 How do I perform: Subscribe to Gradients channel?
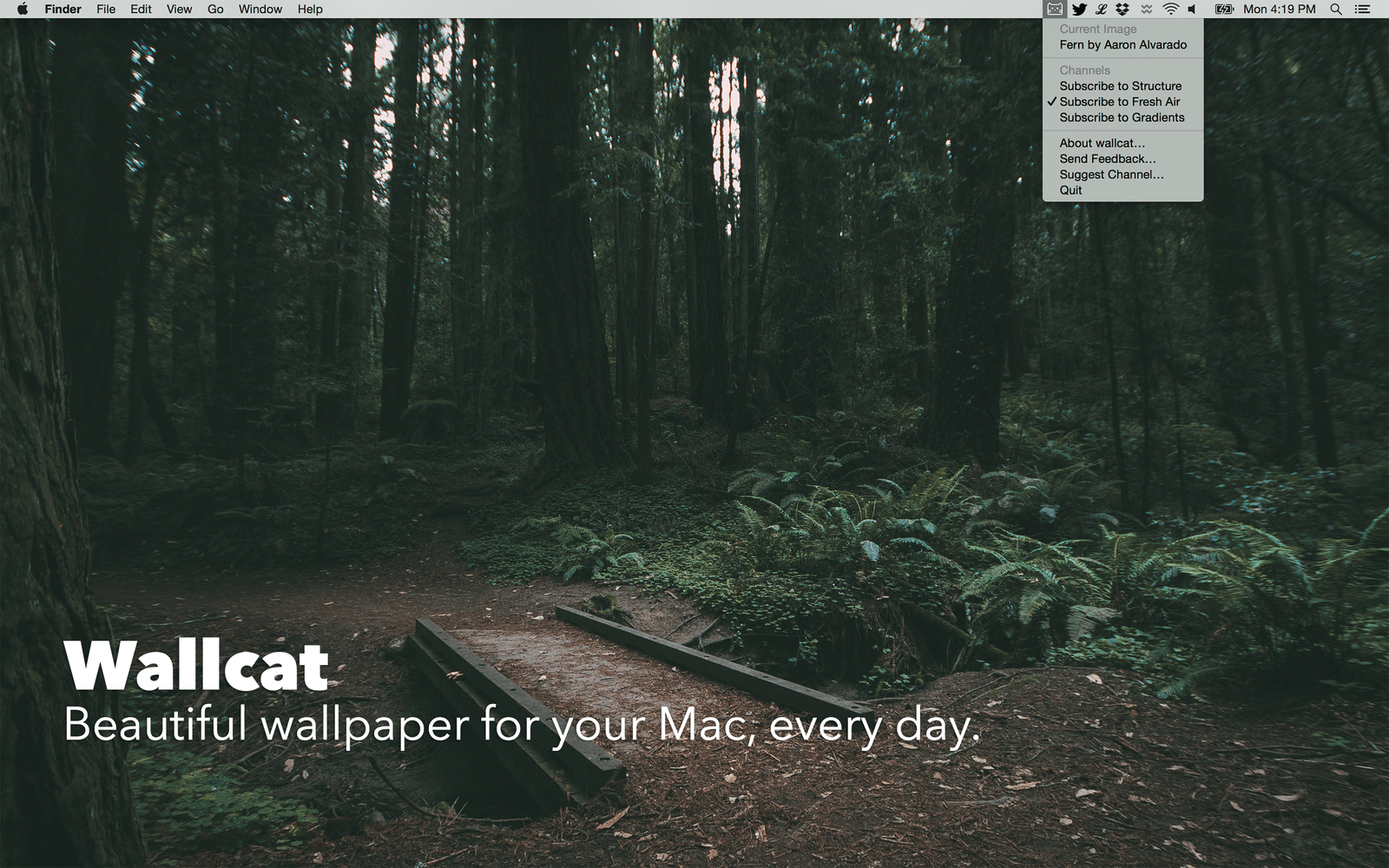pos(1122,117)
